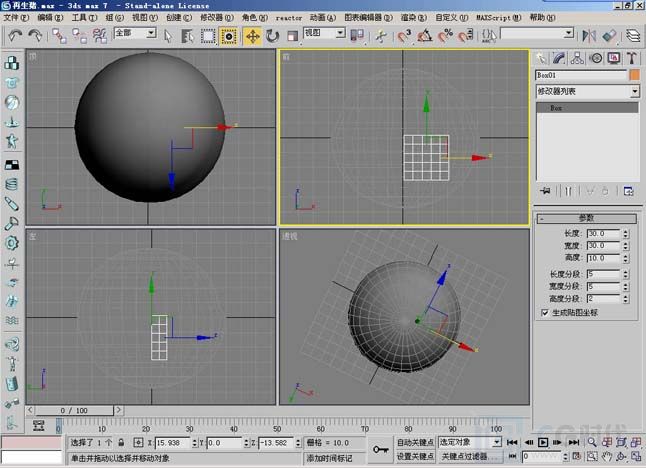Toggle Angle Snap icon

coord(425,36)
